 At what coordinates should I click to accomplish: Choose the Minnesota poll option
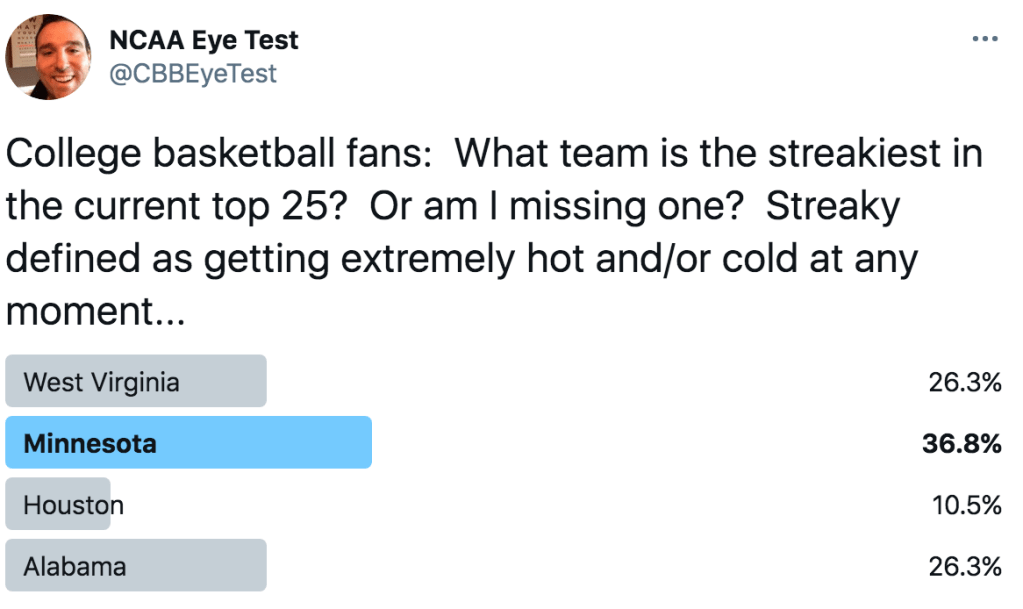point(188,443)
